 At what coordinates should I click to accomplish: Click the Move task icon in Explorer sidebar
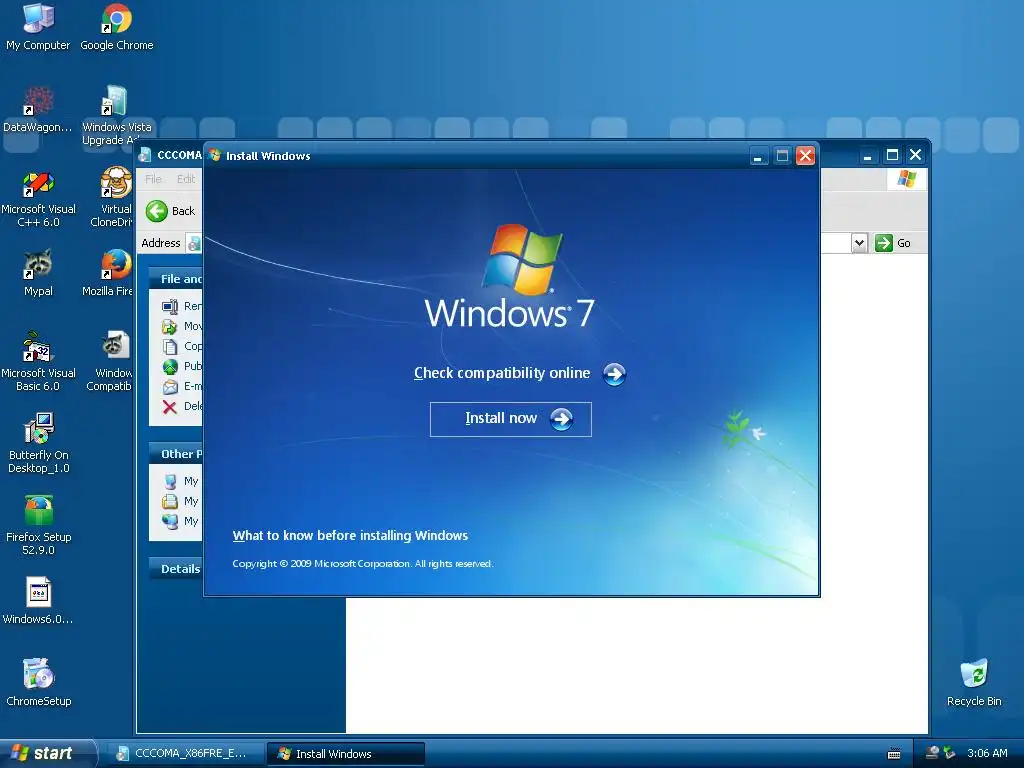[x=170, y=327]
